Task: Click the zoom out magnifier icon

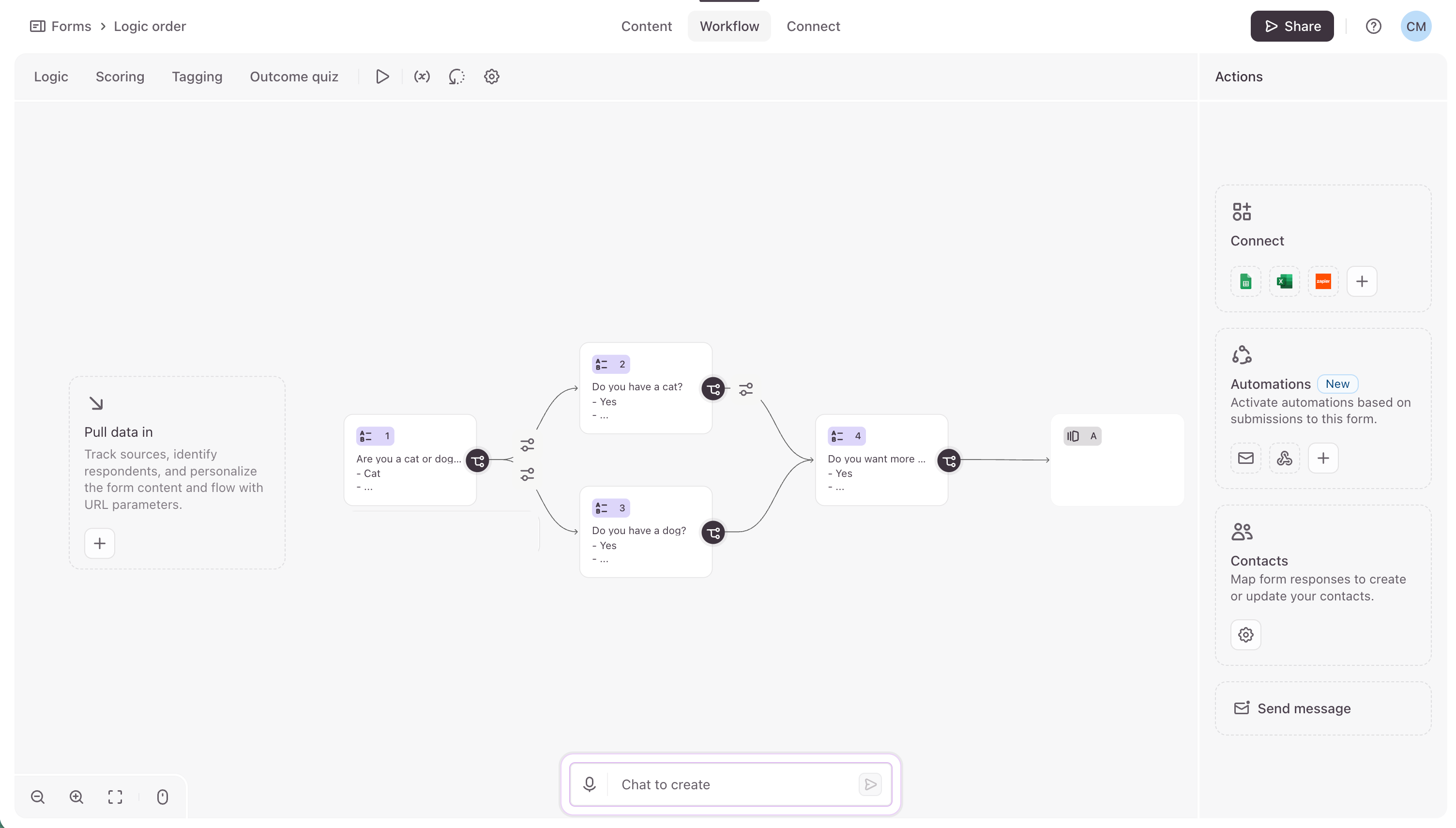Action: click(x=38, y=797)
